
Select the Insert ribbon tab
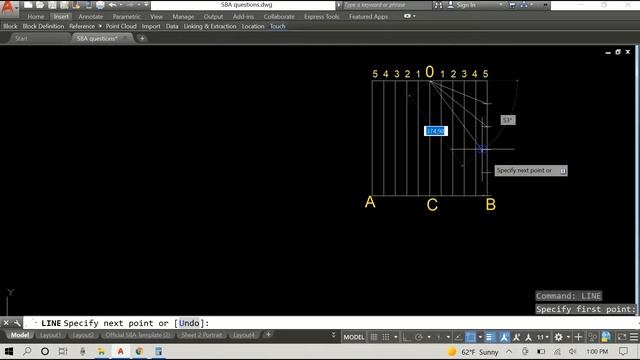point(61,17)
